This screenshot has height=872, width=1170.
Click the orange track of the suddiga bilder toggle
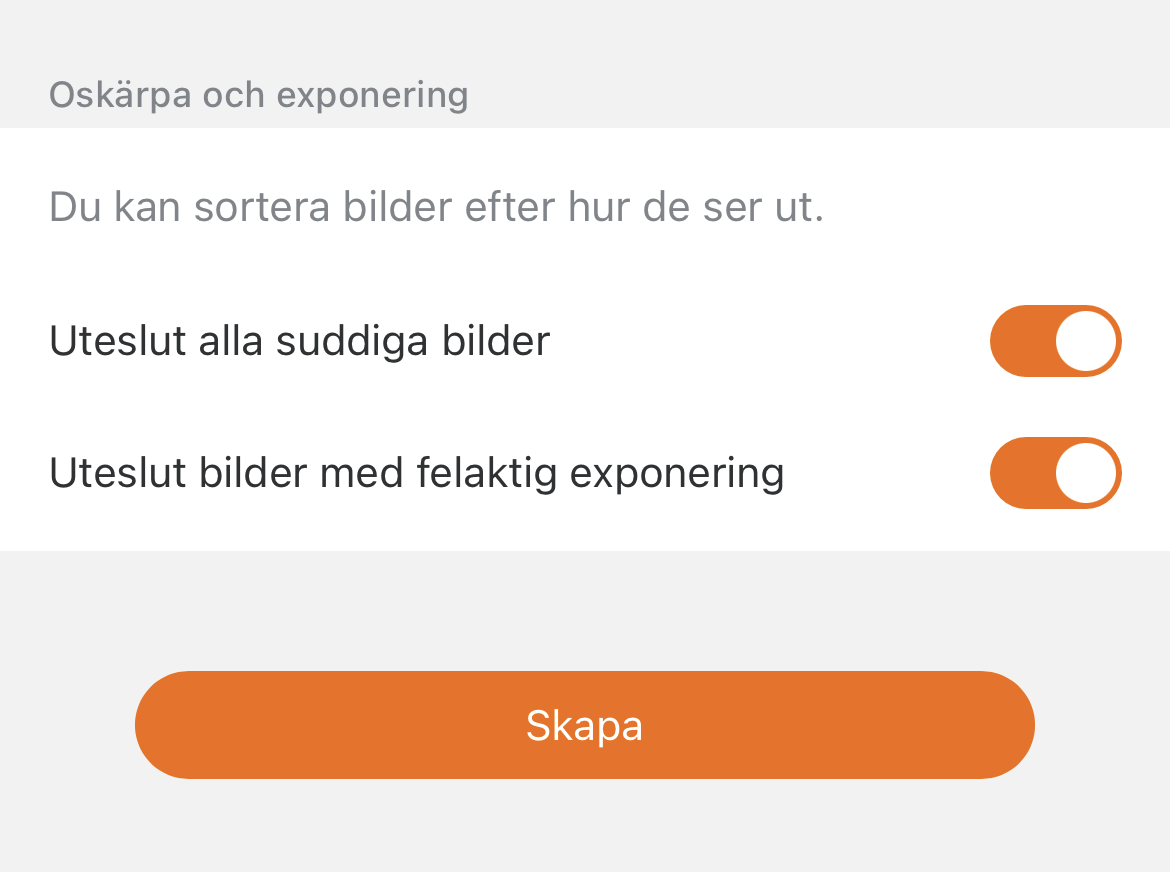(x=1020, y=341)
